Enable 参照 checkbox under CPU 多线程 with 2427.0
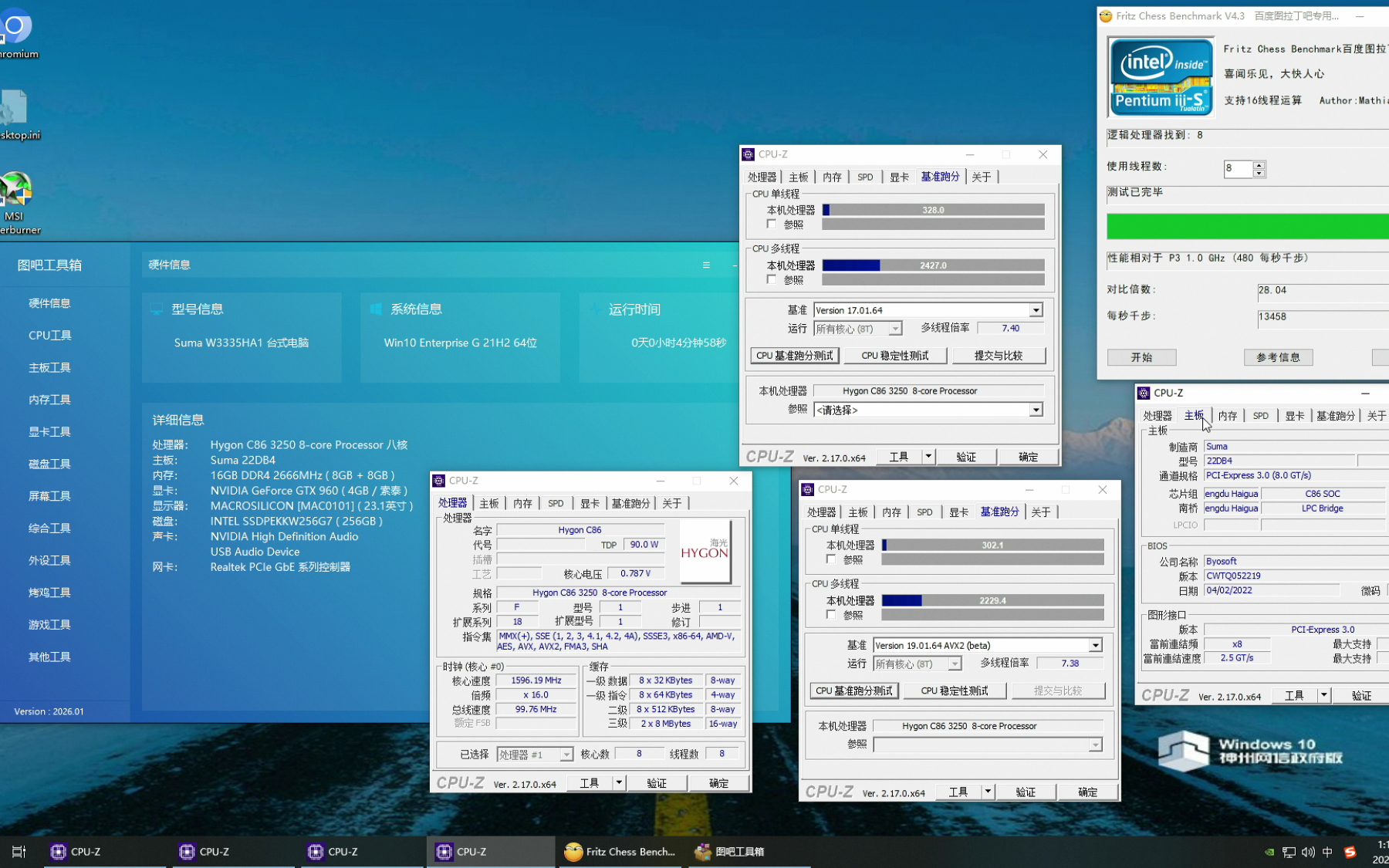 click(772, 279)
